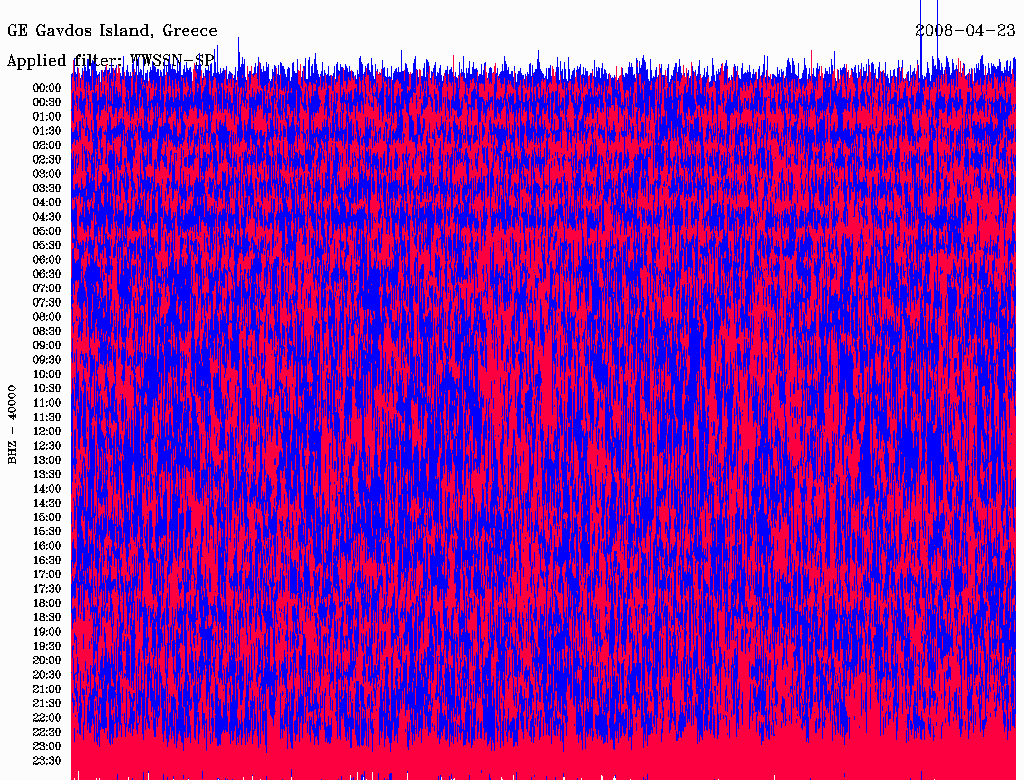
Task: Select the 00:30 time label
Action: tap(47, 103)
